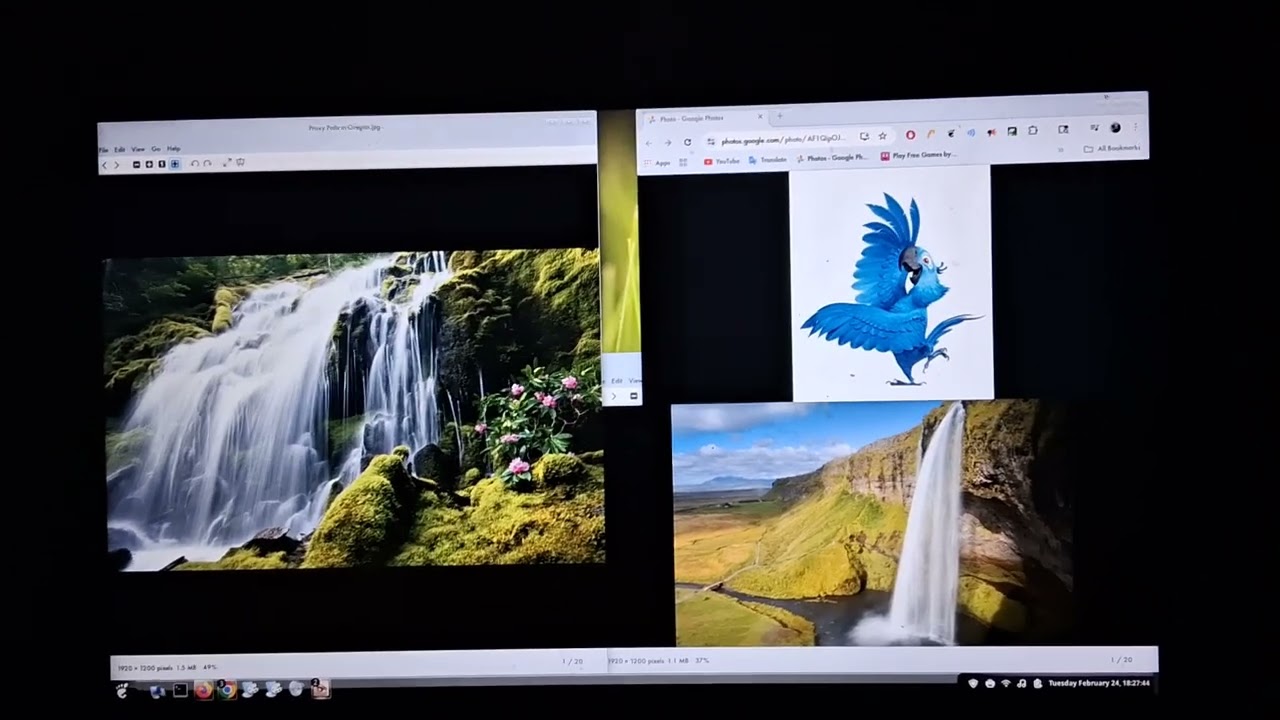Click the date and time clock
The width and height of the screenshot is (1280, 720).
(1099, 683)
